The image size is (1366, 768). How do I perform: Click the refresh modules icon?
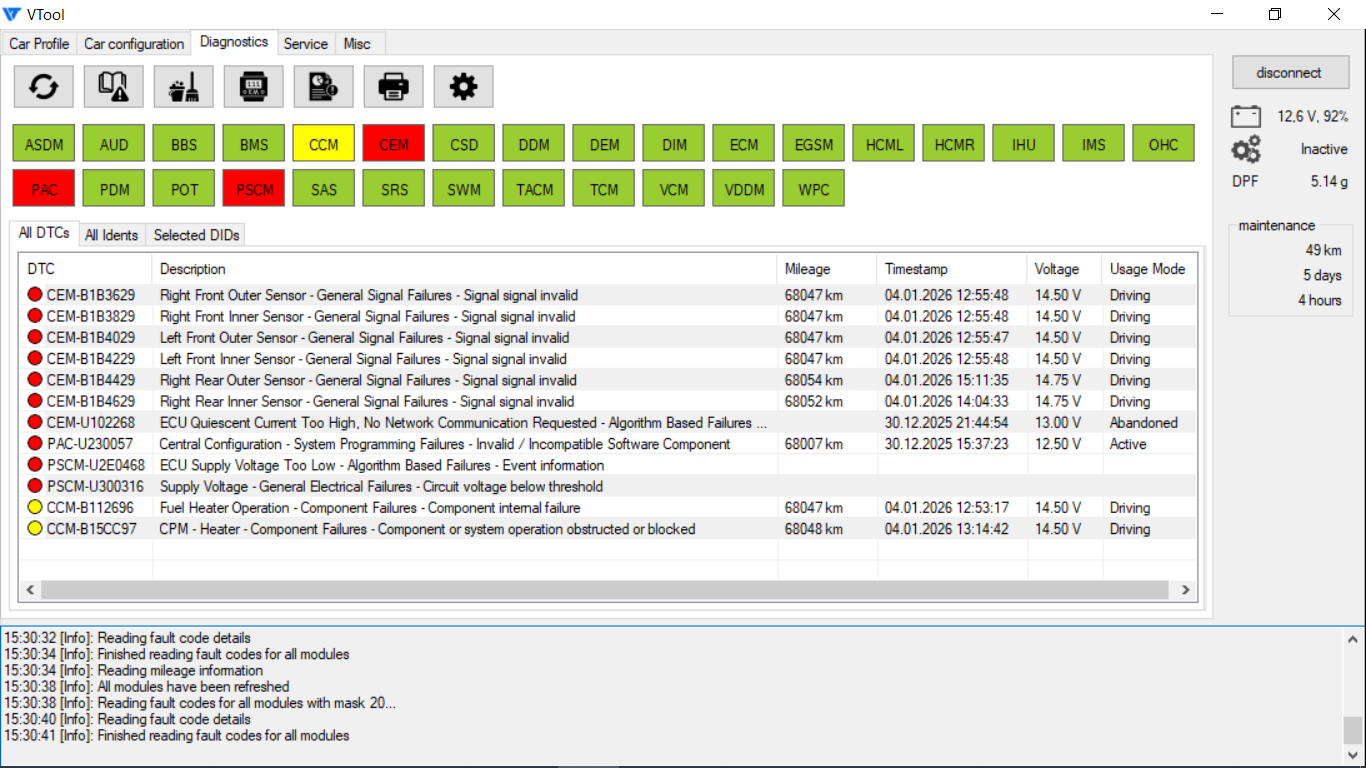(44, 88)
